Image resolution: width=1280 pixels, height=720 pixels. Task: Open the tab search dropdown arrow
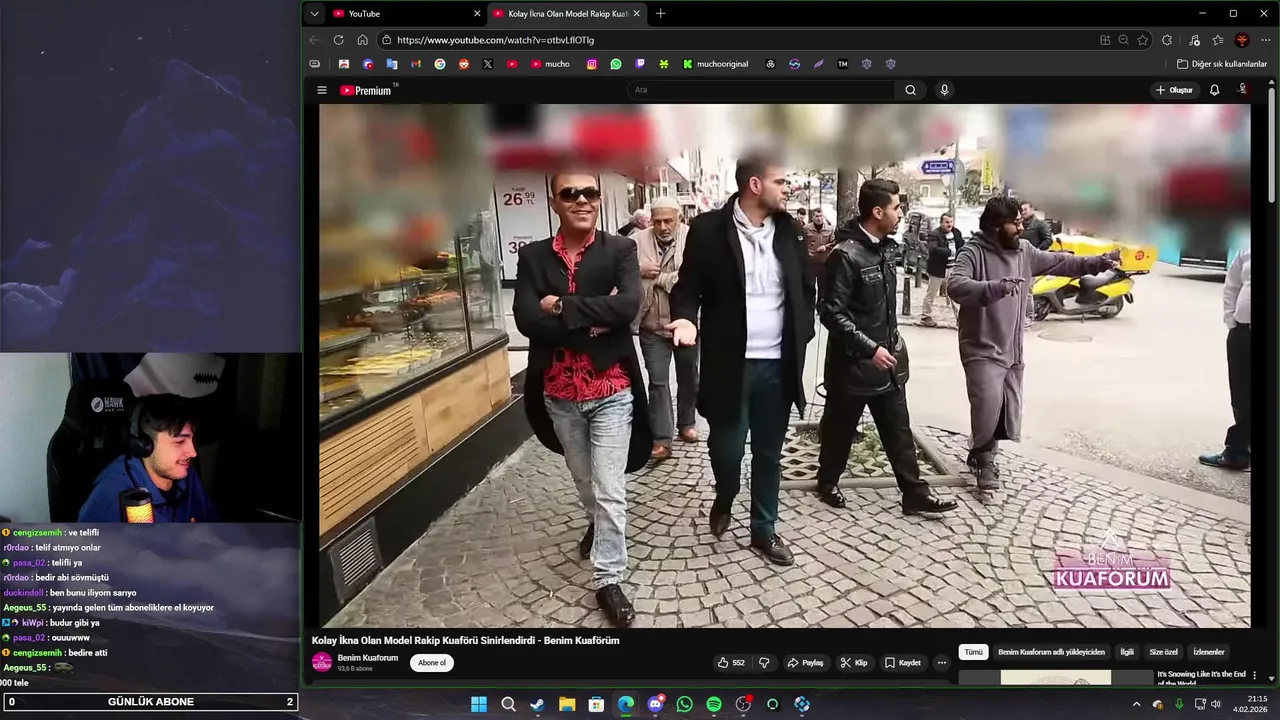coord(314,13)
